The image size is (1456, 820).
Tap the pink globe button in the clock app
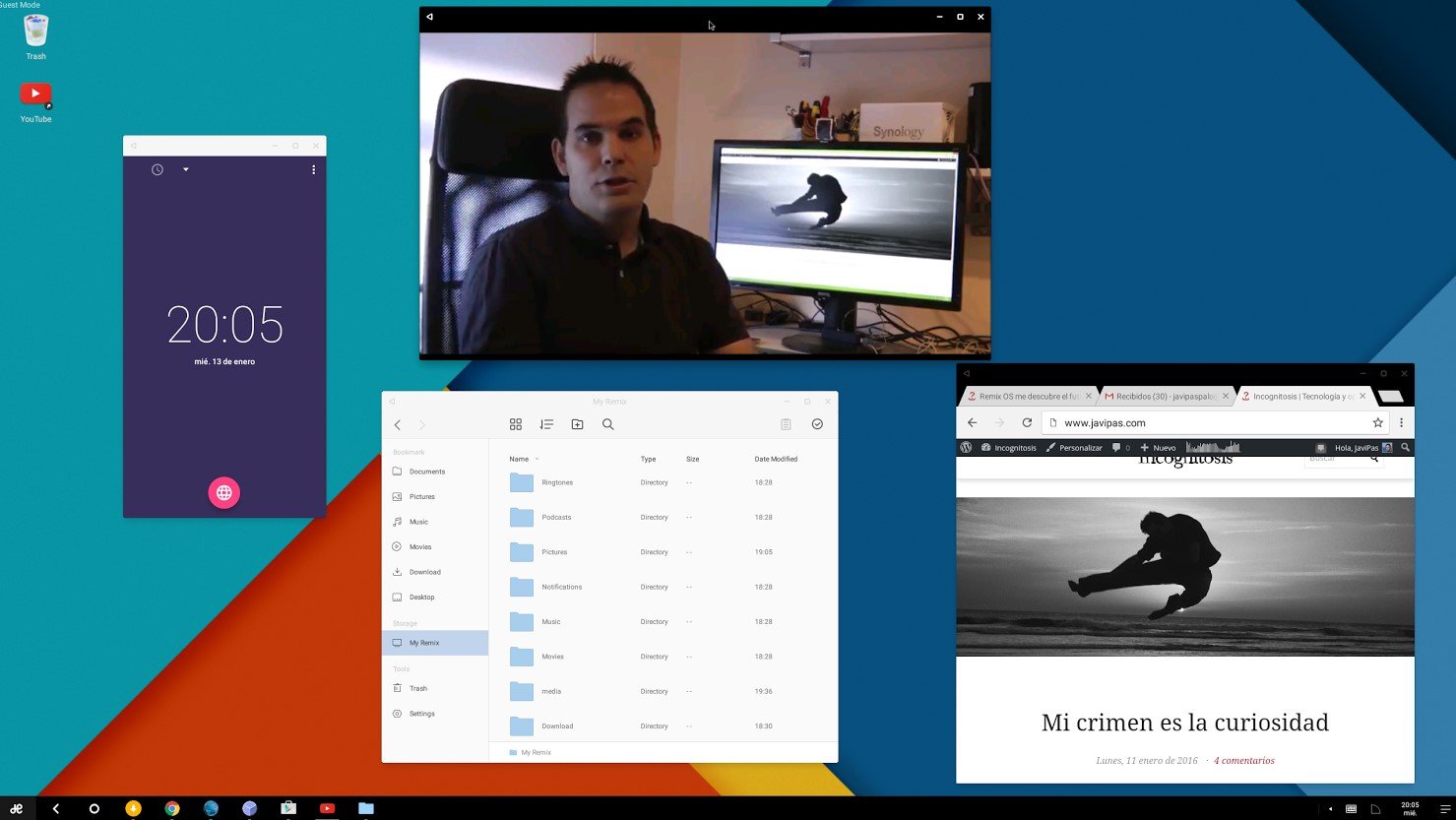[x=224, y=493]
